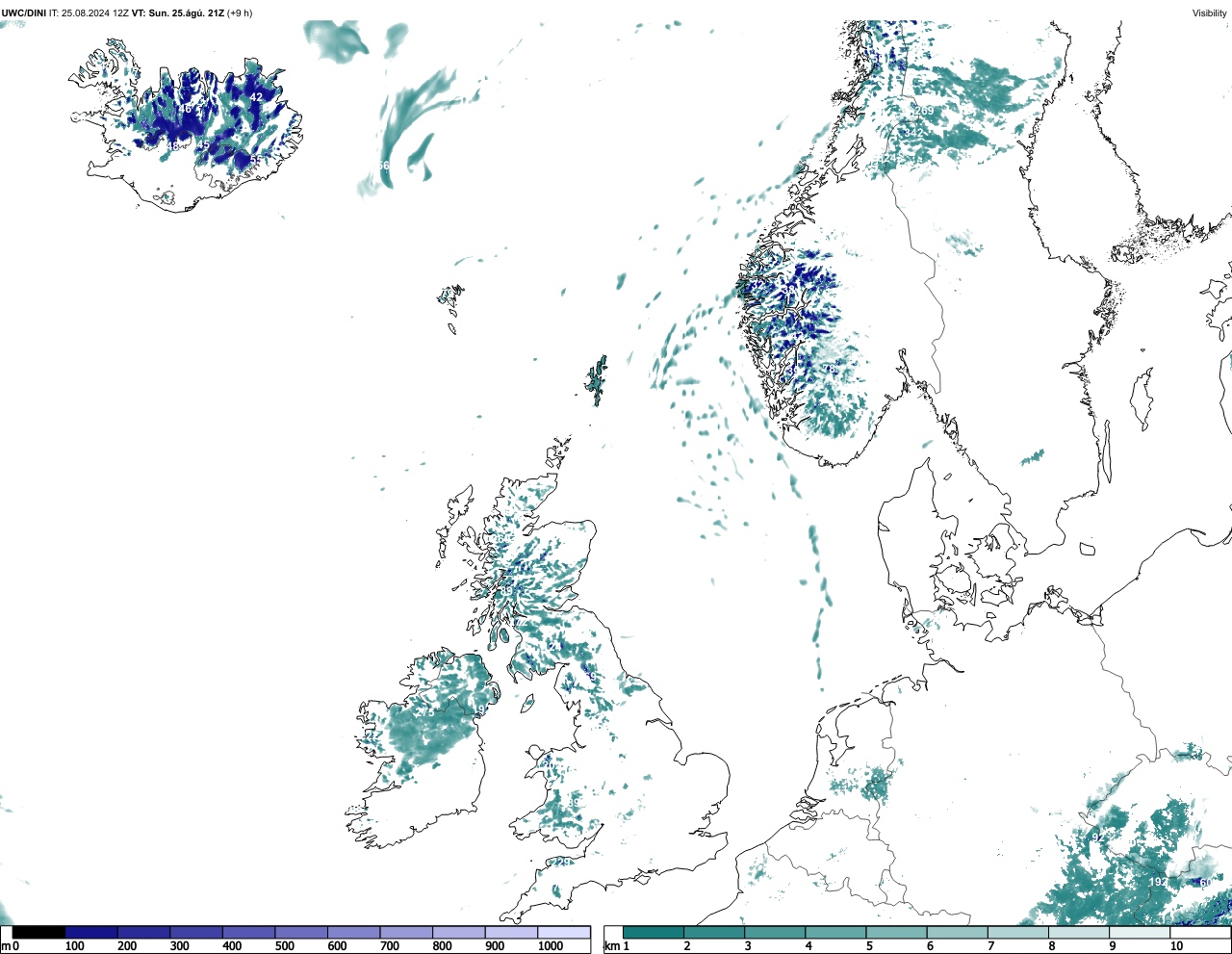Click the 5–6 km teal legend swatch
1232x954 pixels.
(897, 933)
